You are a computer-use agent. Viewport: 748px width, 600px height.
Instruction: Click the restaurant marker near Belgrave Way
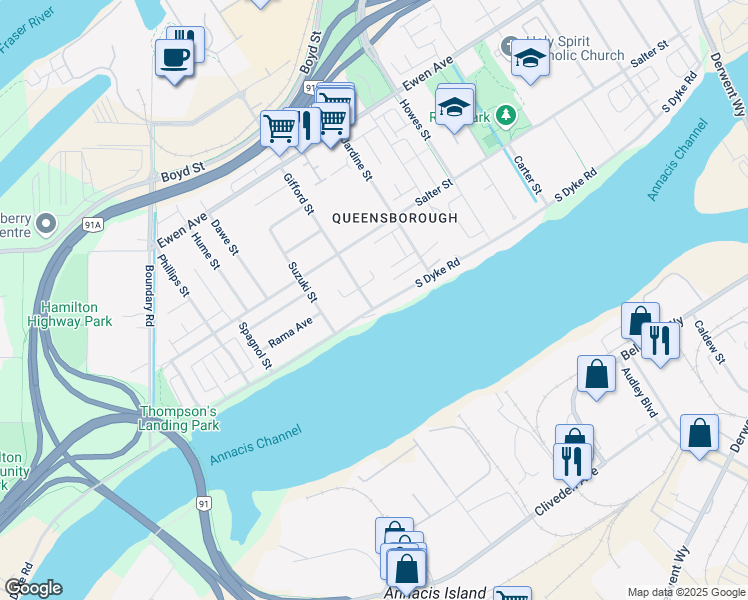pyautogui.click(x=660, y=344)
